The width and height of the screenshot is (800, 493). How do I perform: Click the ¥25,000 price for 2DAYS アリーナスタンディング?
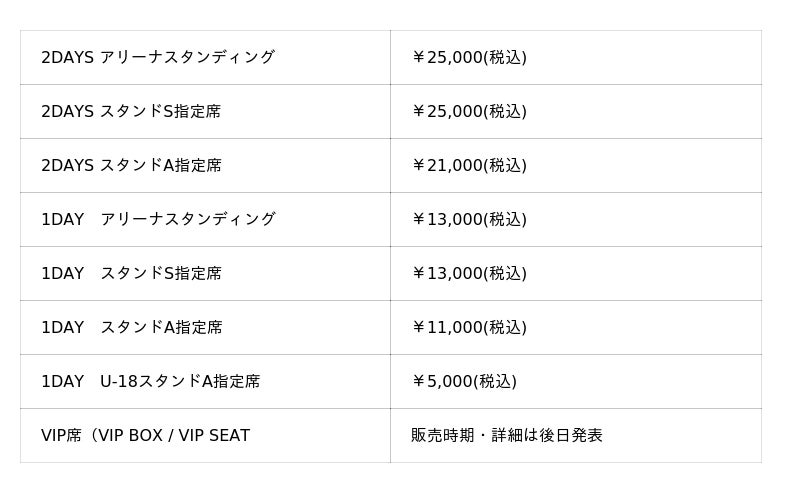pyautogui.click(x=469, y=58)
